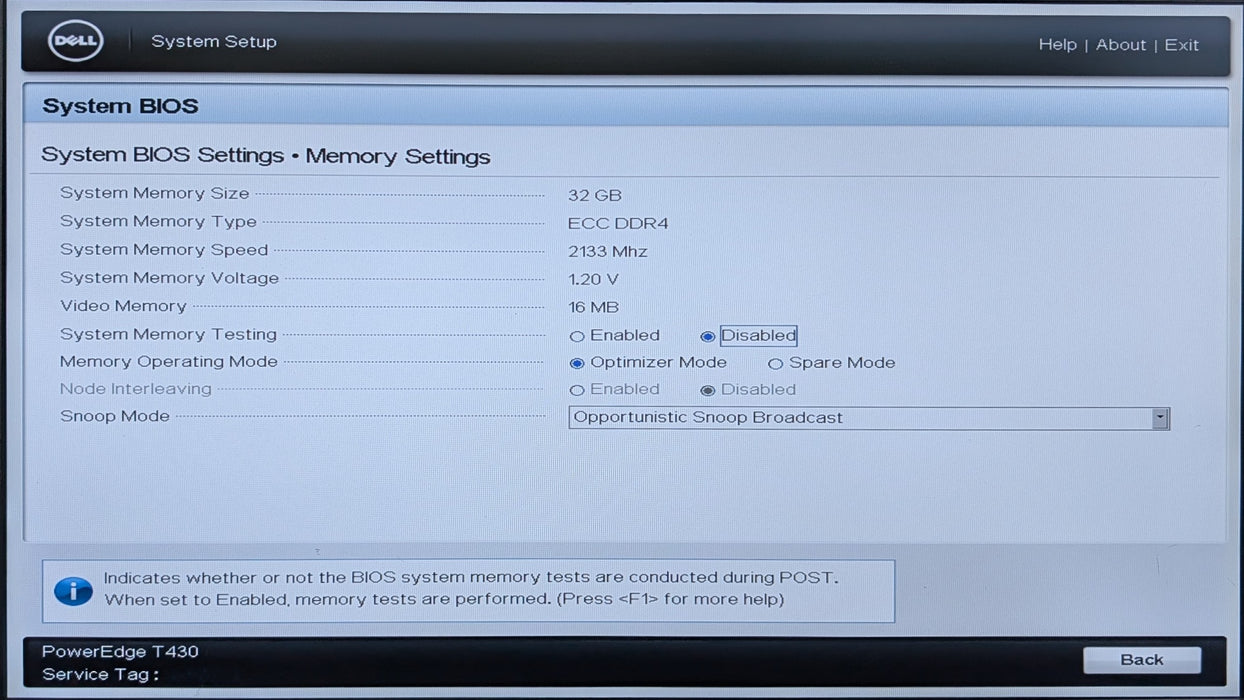
Task: Click the Snoop Mode dropdown arrow
Action: click(1160, 418)
